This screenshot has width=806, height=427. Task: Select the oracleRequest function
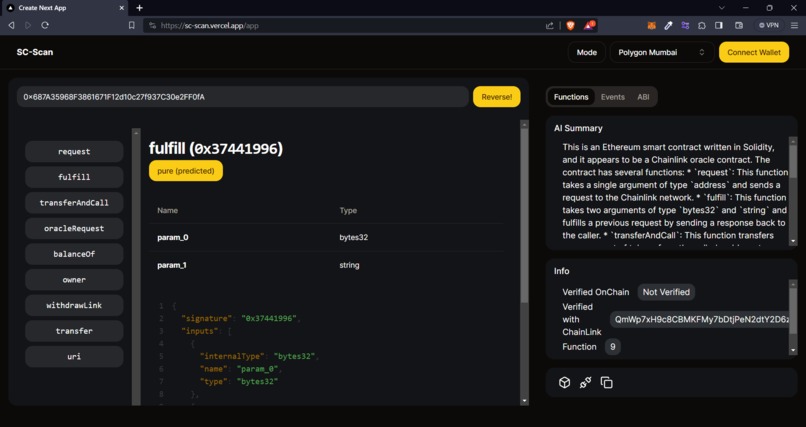(74, 228)
